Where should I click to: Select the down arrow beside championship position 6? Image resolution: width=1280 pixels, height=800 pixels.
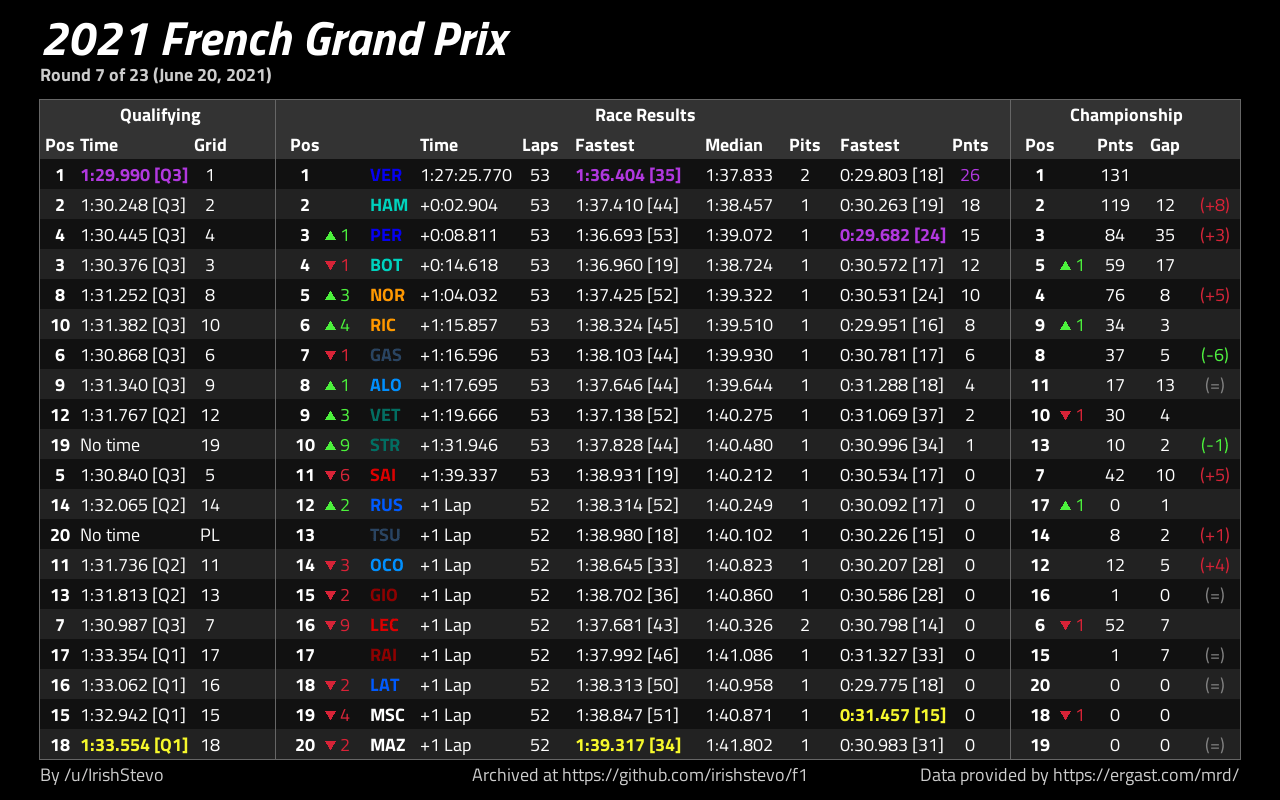pos(1065,625)
